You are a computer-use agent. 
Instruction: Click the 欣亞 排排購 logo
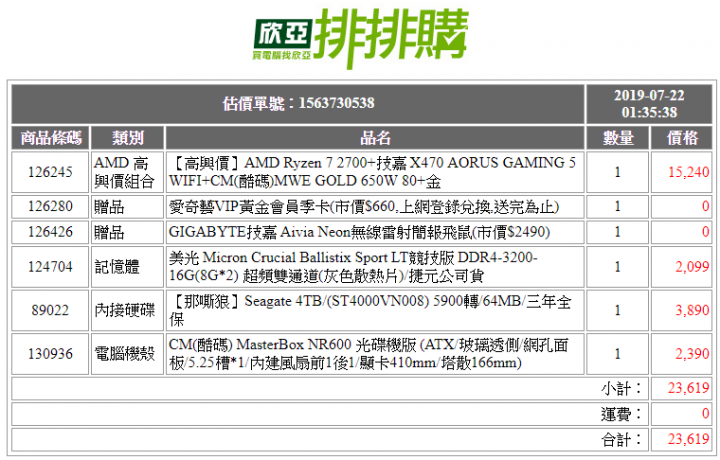tap(360, 39)
